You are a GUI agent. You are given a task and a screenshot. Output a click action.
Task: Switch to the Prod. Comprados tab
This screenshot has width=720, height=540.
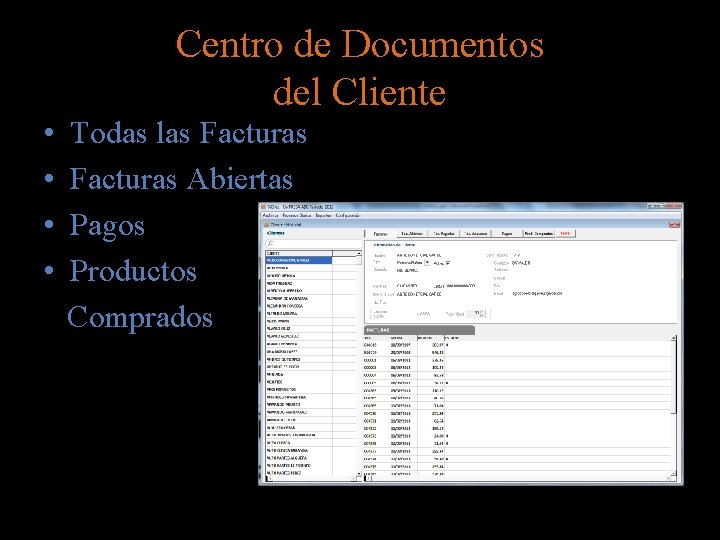pos(539,234)
